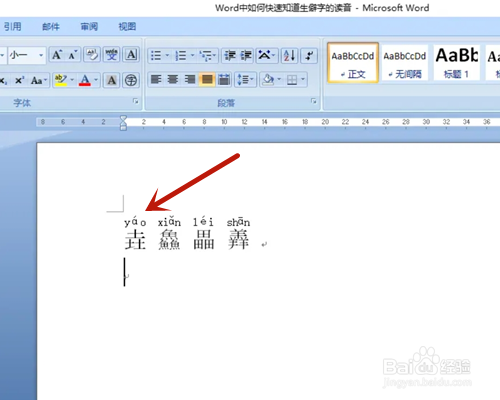Click the bulleted list icon

(x=156, y=56)
